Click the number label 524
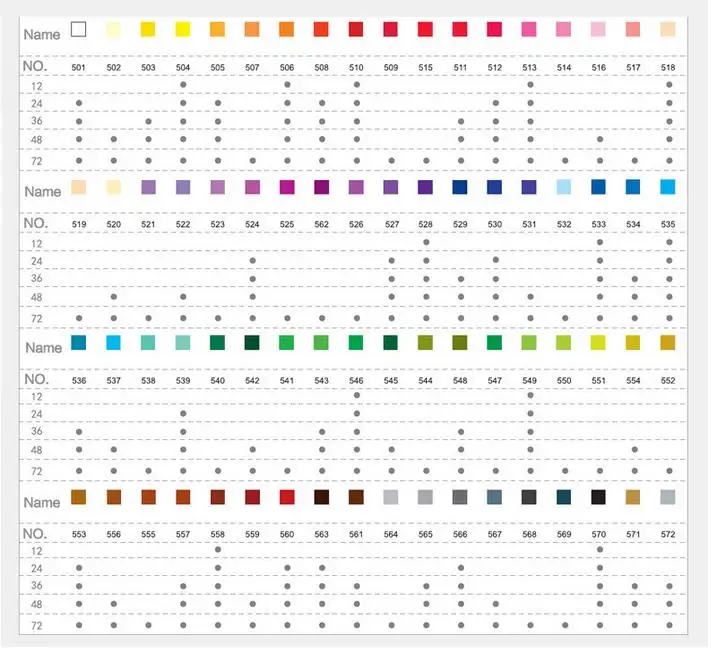The height and width of the screenshot is (648, 711). point(252,224)
